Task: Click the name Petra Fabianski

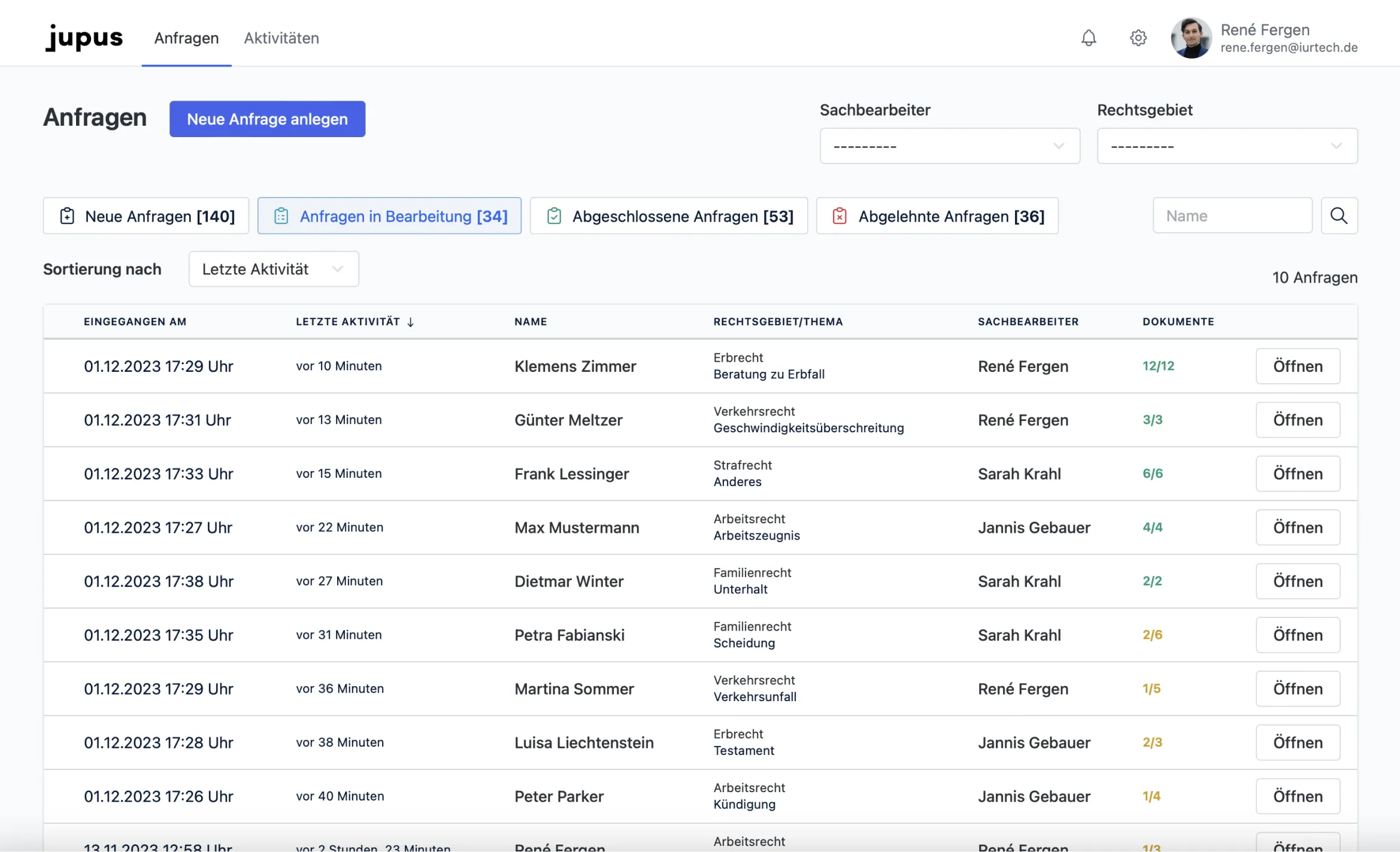Action: tap(569, 636)
